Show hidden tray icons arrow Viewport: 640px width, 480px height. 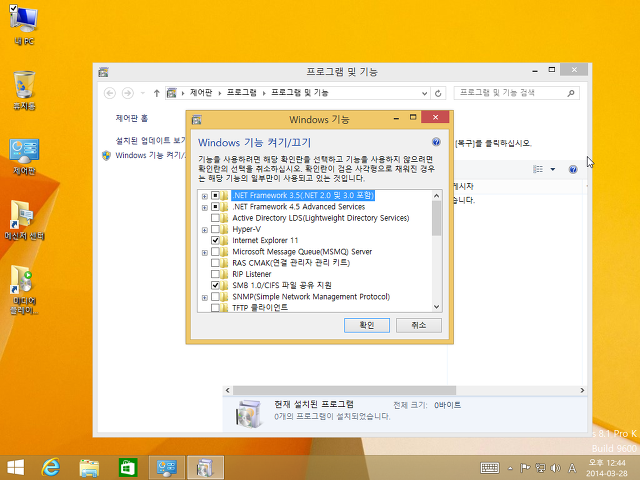[x=510, y=468]
